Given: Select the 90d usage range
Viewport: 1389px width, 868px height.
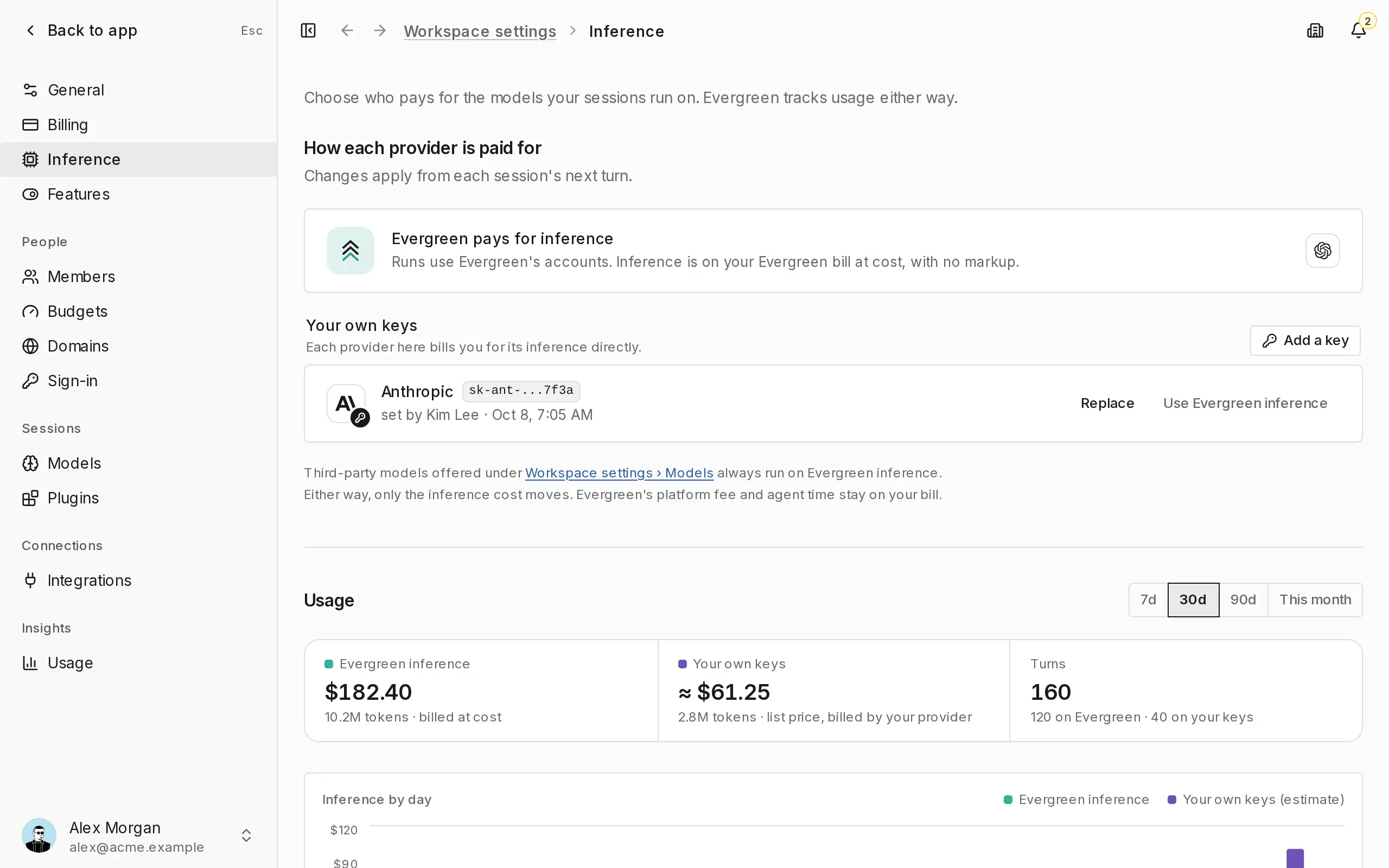Looking at the screenshot, I should [1243, 600].
